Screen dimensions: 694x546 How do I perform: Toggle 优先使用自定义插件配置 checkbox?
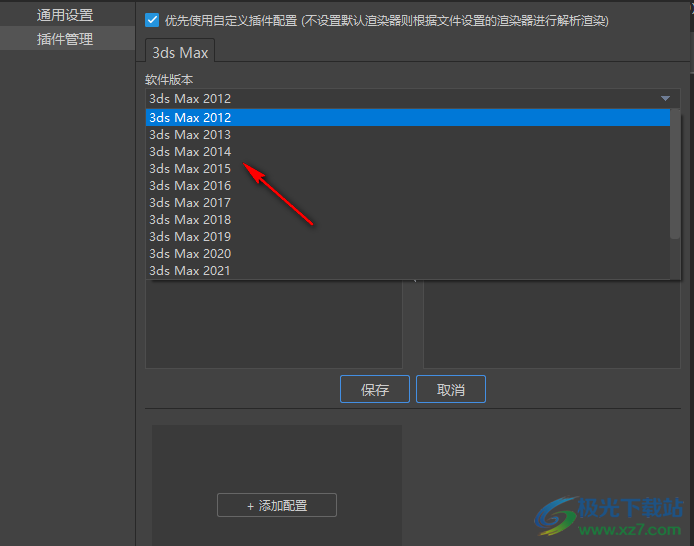click(152, 20)
